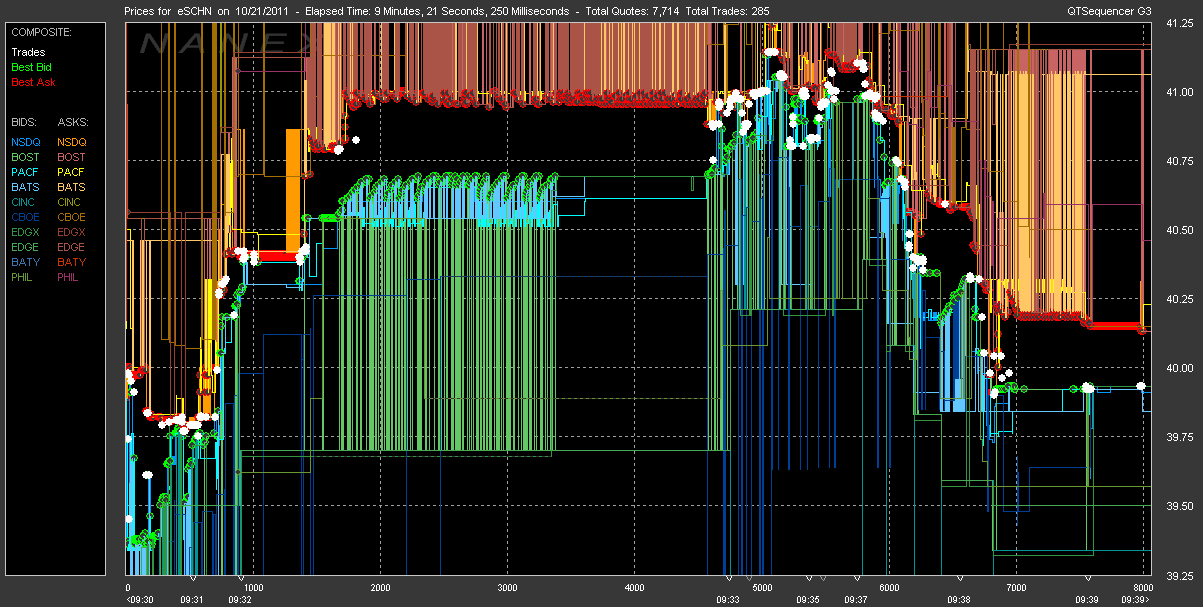This screenshot has width=1203, height=607.
Task: Click the 7000 sequence axis label
Action: pos(1015,588)
